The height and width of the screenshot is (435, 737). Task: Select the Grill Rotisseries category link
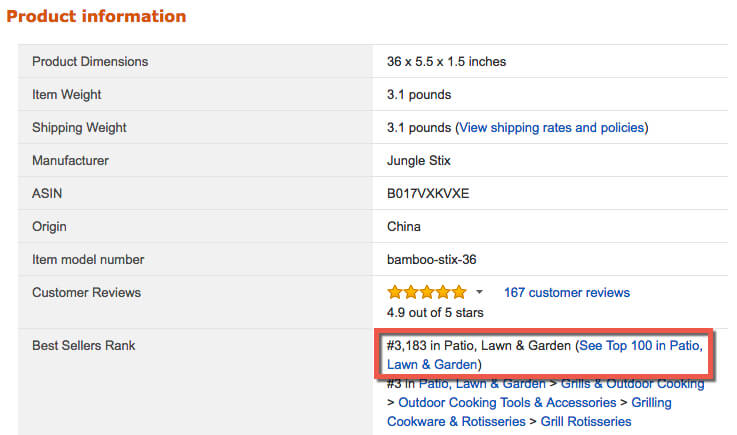585,421
